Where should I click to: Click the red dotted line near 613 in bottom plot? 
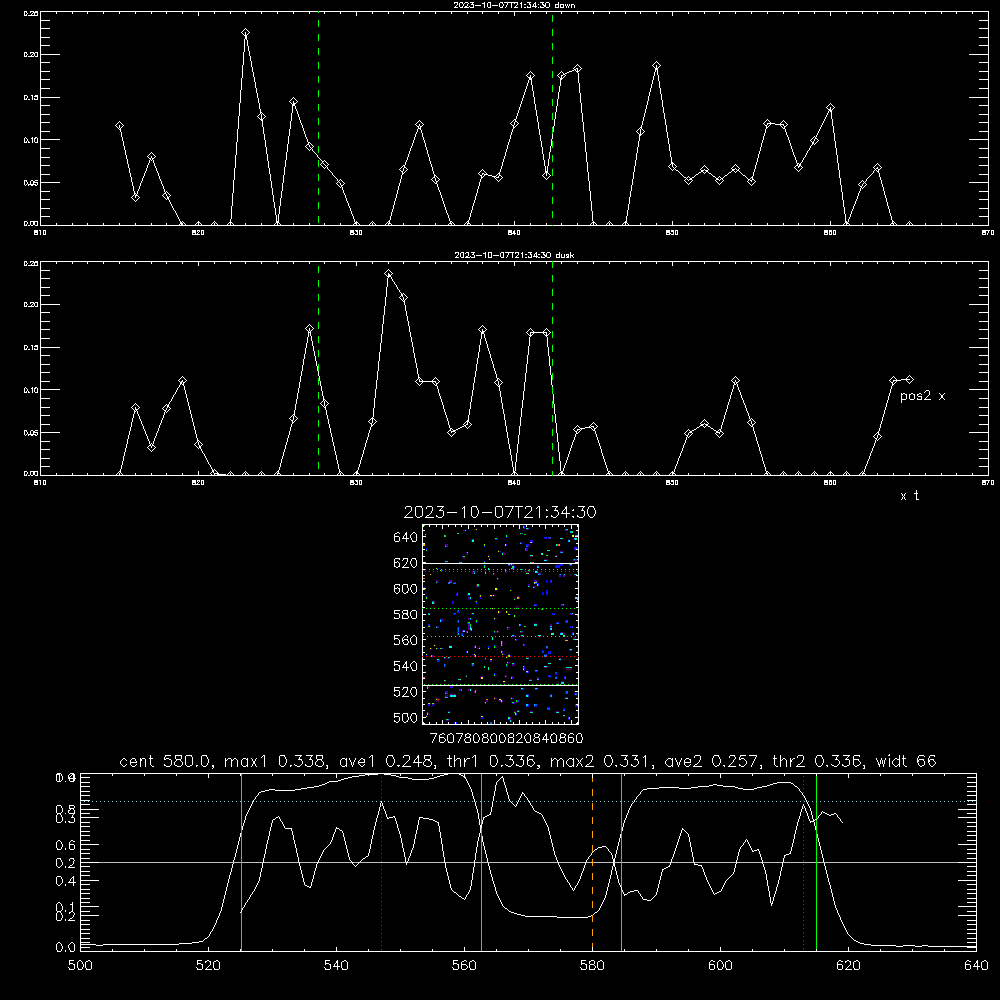click(x=804, y=862)
